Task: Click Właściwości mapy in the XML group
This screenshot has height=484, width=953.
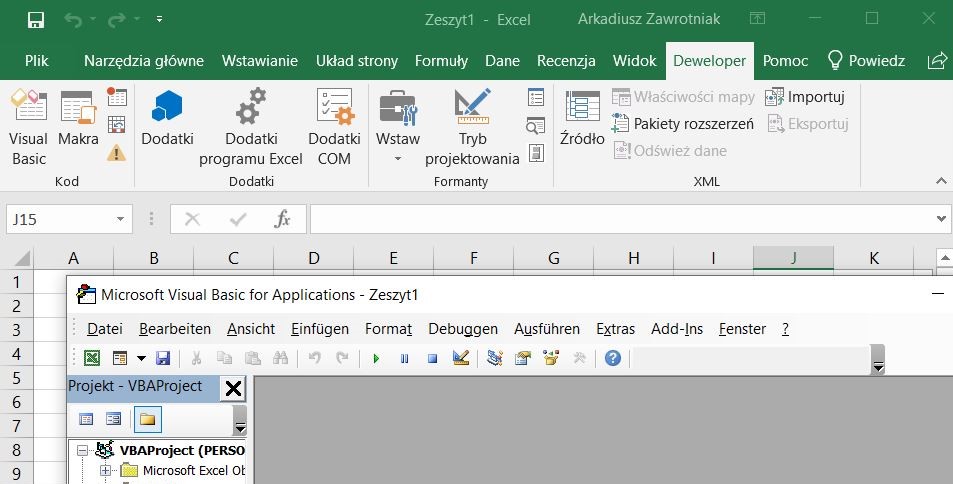Action: click(683, 97)
